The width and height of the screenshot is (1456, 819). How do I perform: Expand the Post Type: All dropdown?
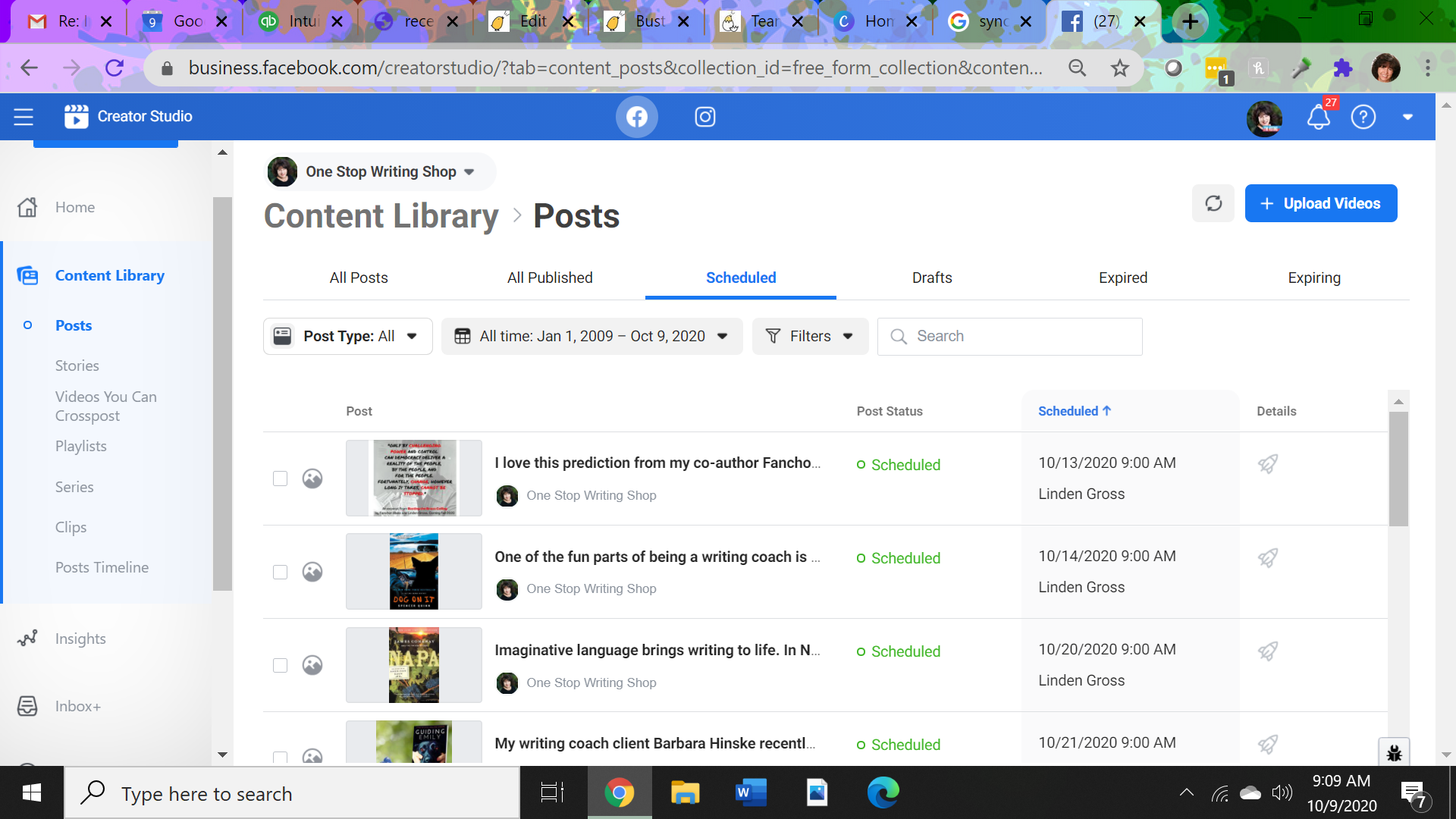coord(347,336)
